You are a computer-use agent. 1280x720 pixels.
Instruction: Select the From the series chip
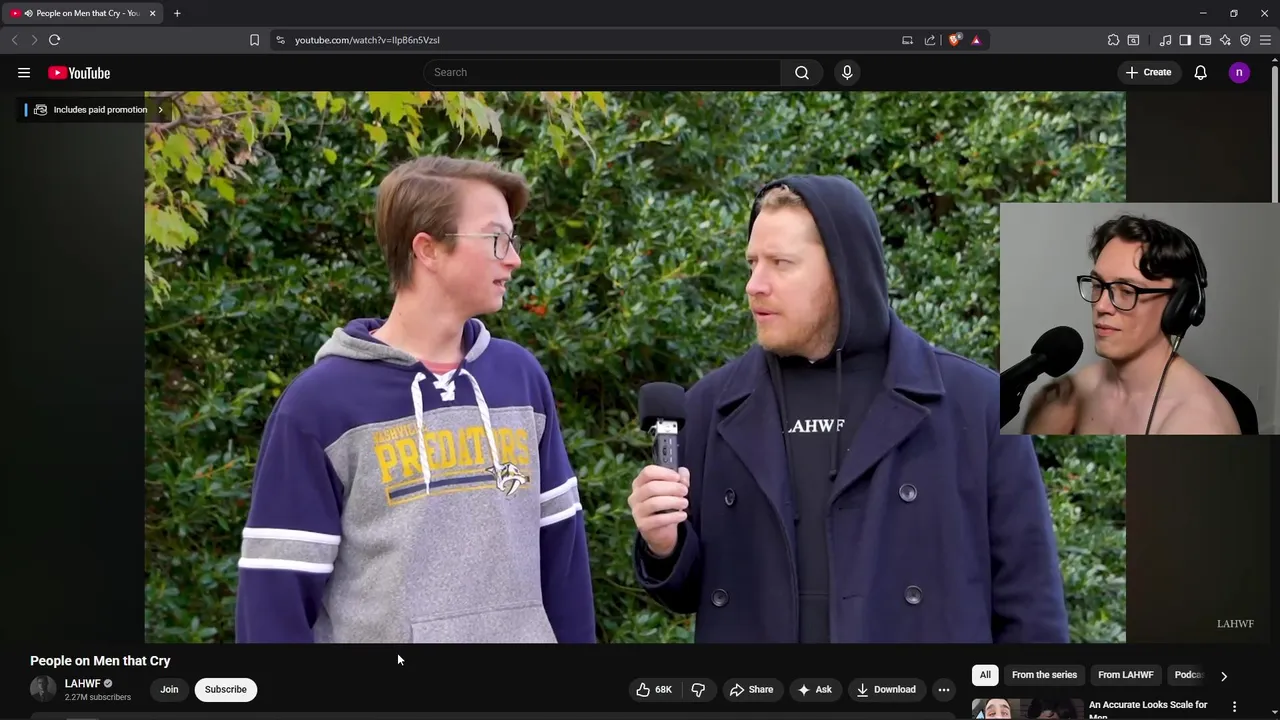click(1044, 675)
